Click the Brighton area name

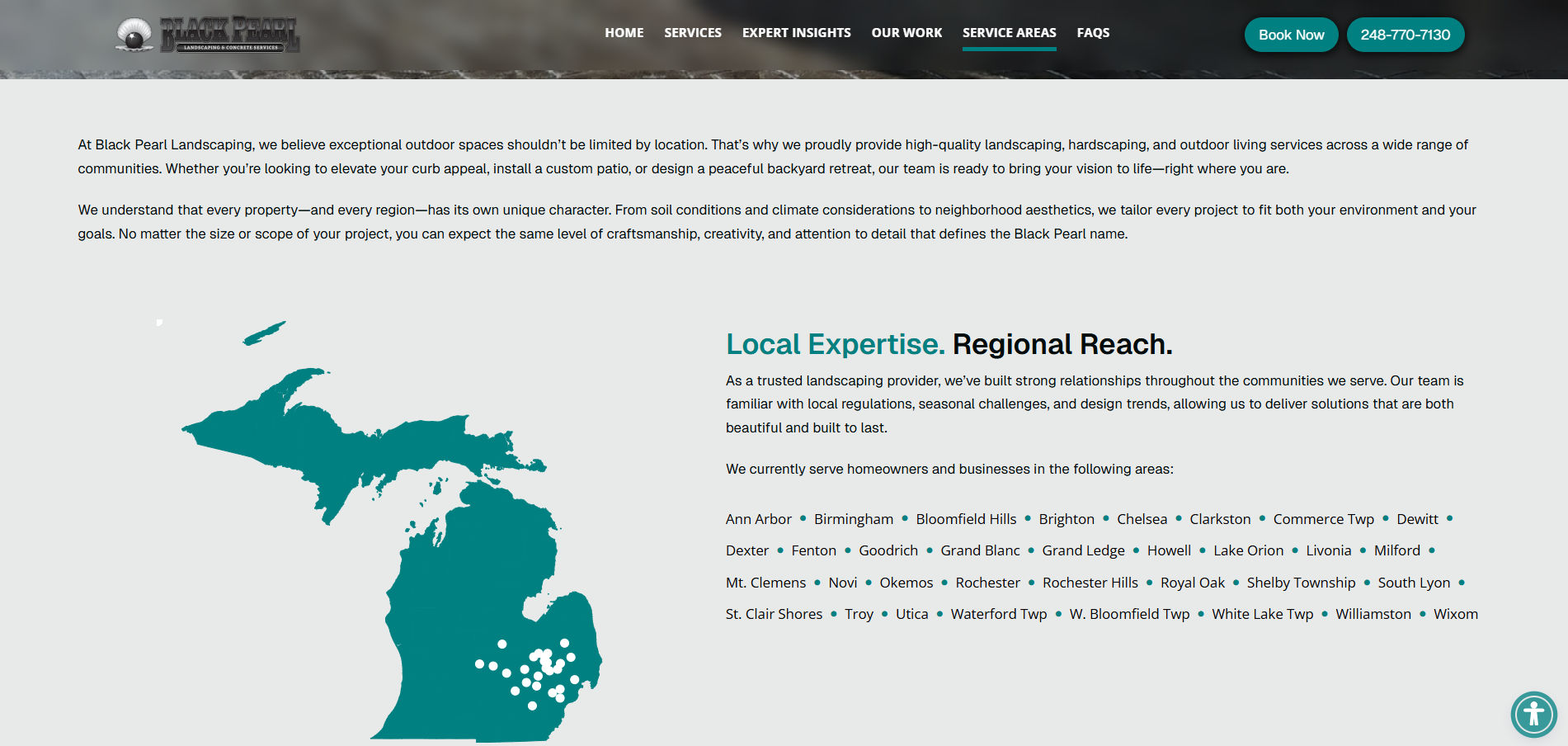(x=1067, y=519)
